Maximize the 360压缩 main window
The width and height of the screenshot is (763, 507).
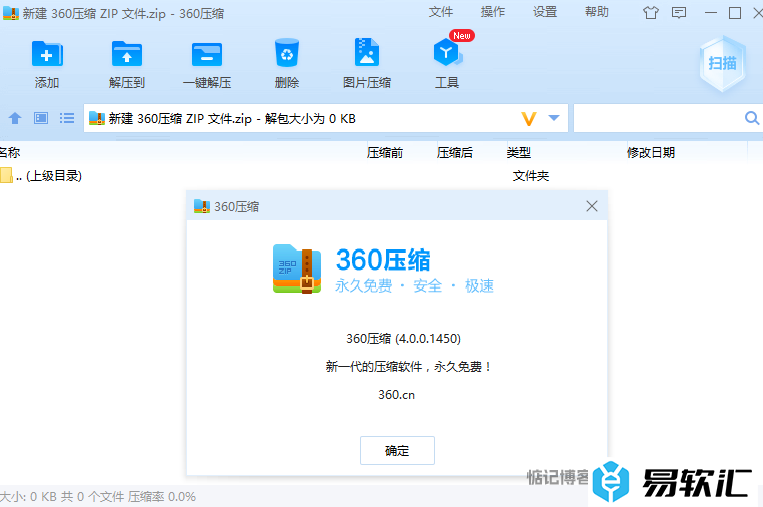point(735,13)
